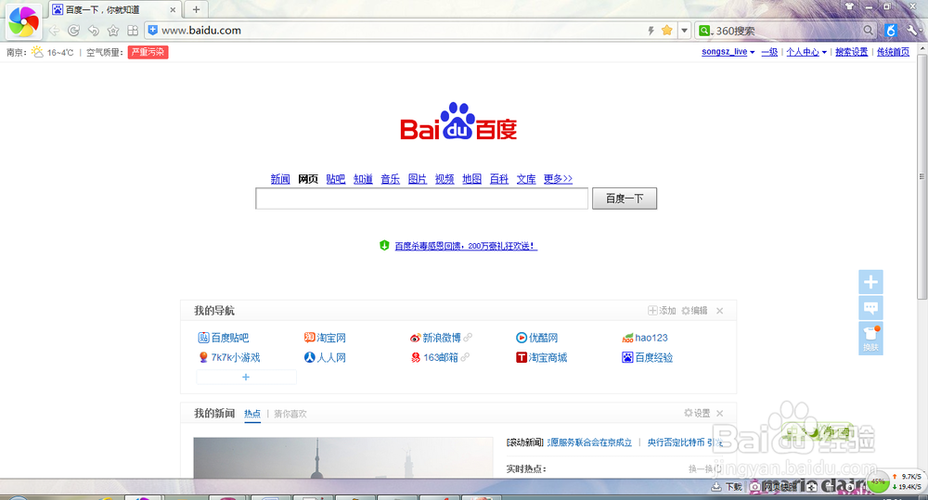The width and height of the screenshot is (928, 500).
Task: Switch to 音乐 search category
Action: point(390,179)
